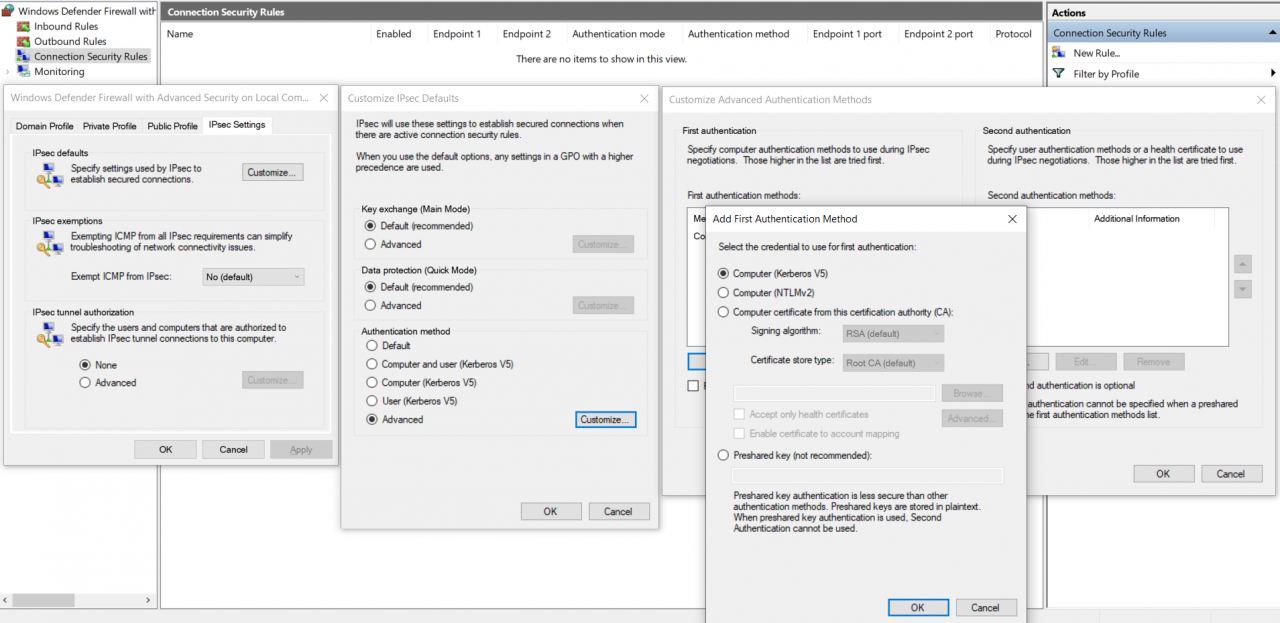Click the Inbound Rules tree icon
This screenshot has width=1280, height=623.
(x=24, y=27)
